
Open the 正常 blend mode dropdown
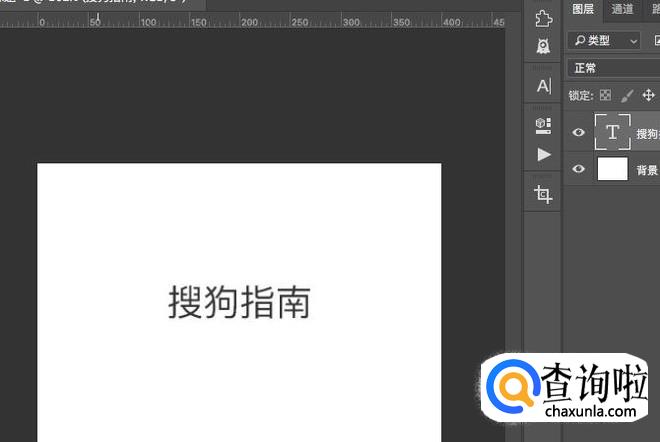(x=614, y=68)
